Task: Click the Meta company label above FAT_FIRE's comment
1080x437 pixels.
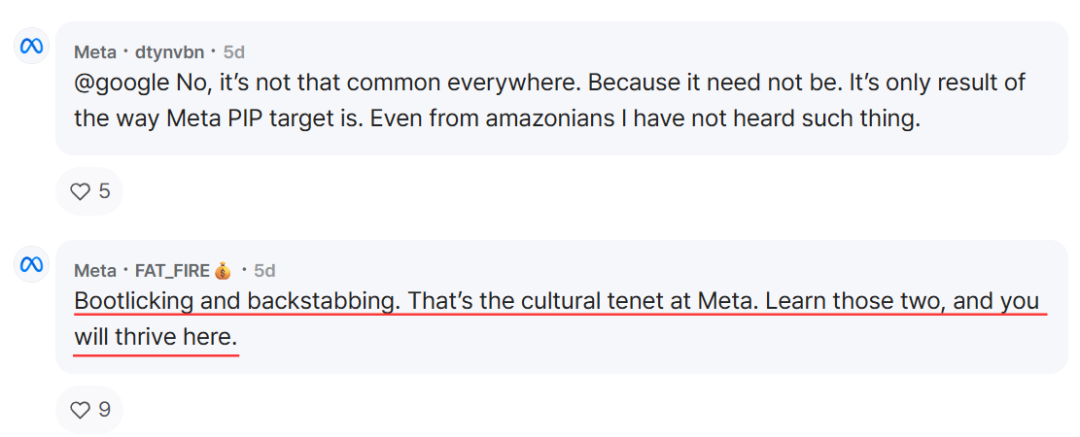Action: tap(95, 271)
